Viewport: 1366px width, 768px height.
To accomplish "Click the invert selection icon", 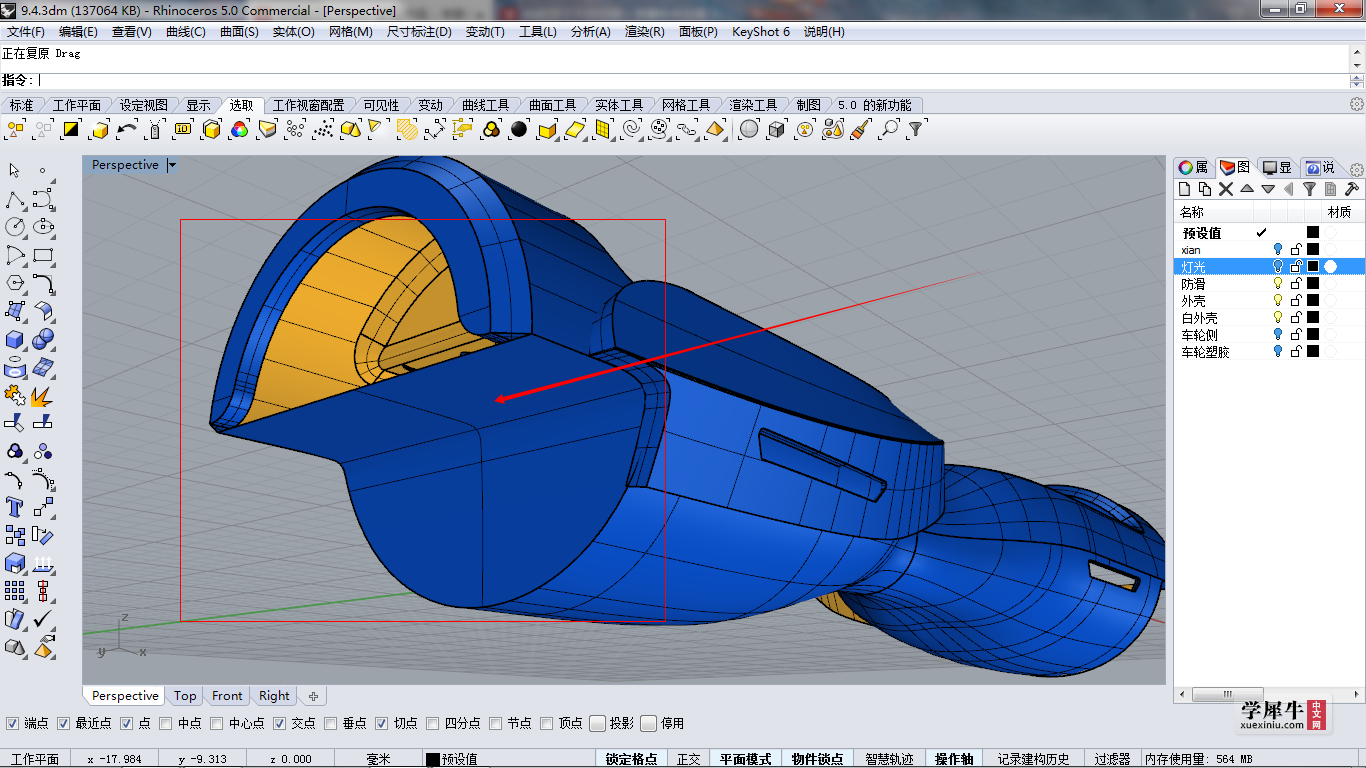I will (x=71, y=129).
